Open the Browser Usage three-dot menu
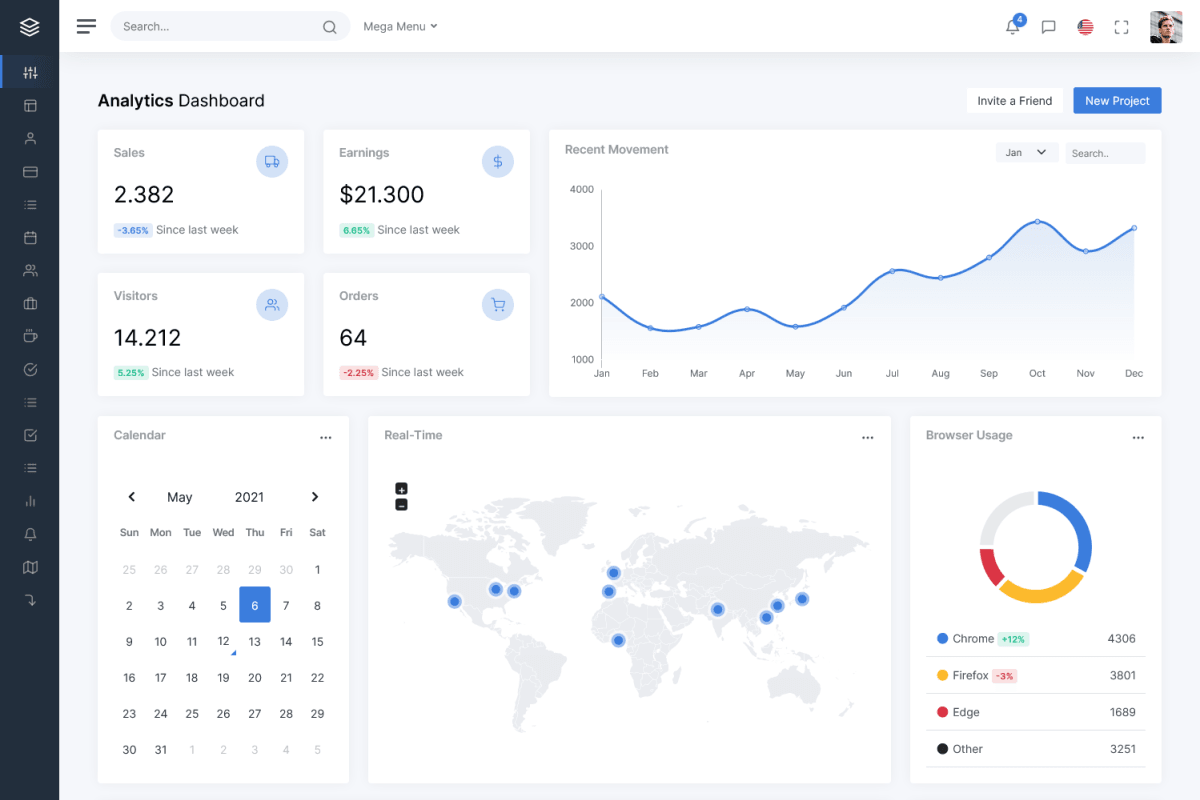Screen dimensions: 1200x800 coord(1138,438)
